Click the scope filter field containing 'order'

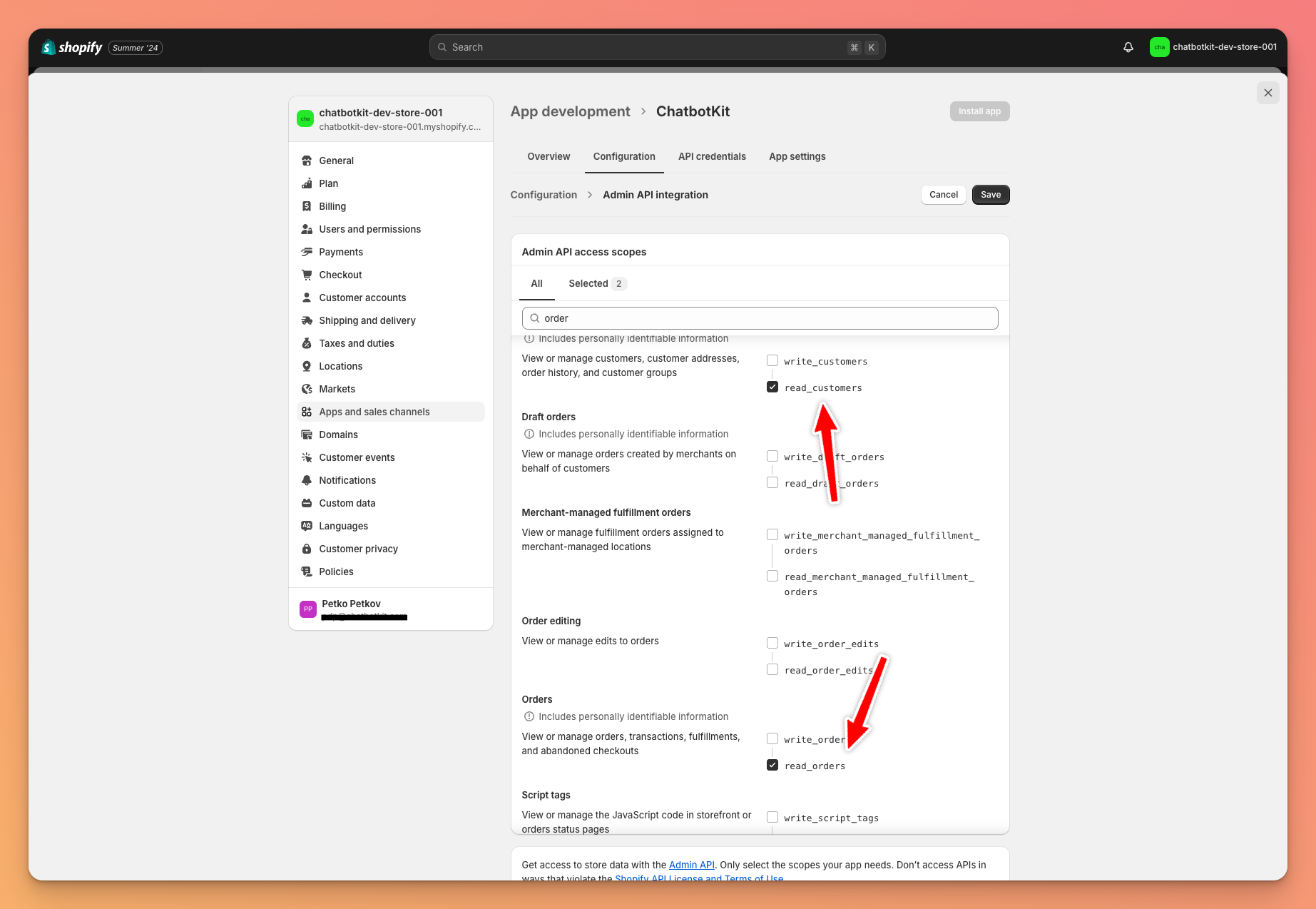[760, 318]
